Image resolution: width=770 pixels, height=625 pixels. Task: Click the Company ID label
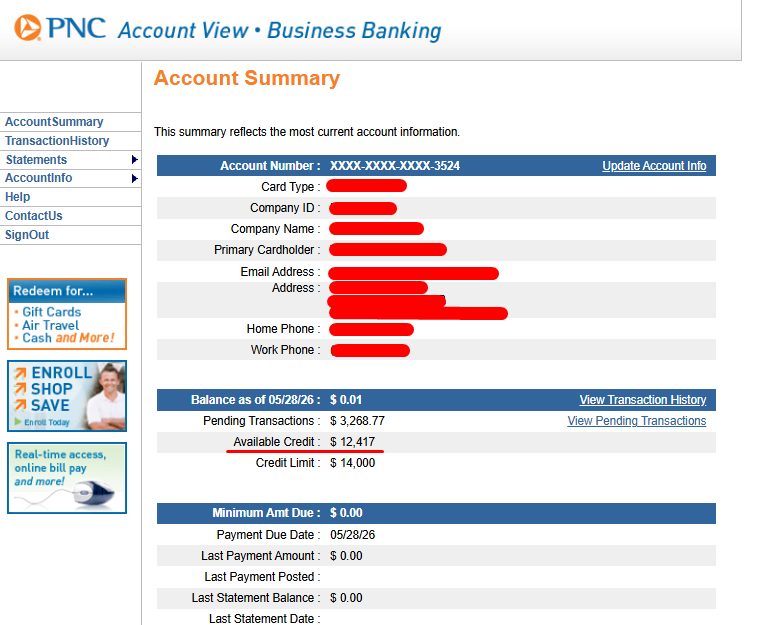click(x=285, y=208)
